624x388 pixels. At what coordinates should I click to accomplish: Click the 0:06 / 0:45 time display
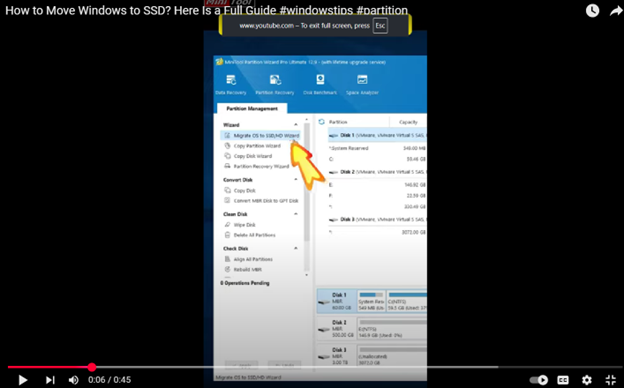pos(109,380)
